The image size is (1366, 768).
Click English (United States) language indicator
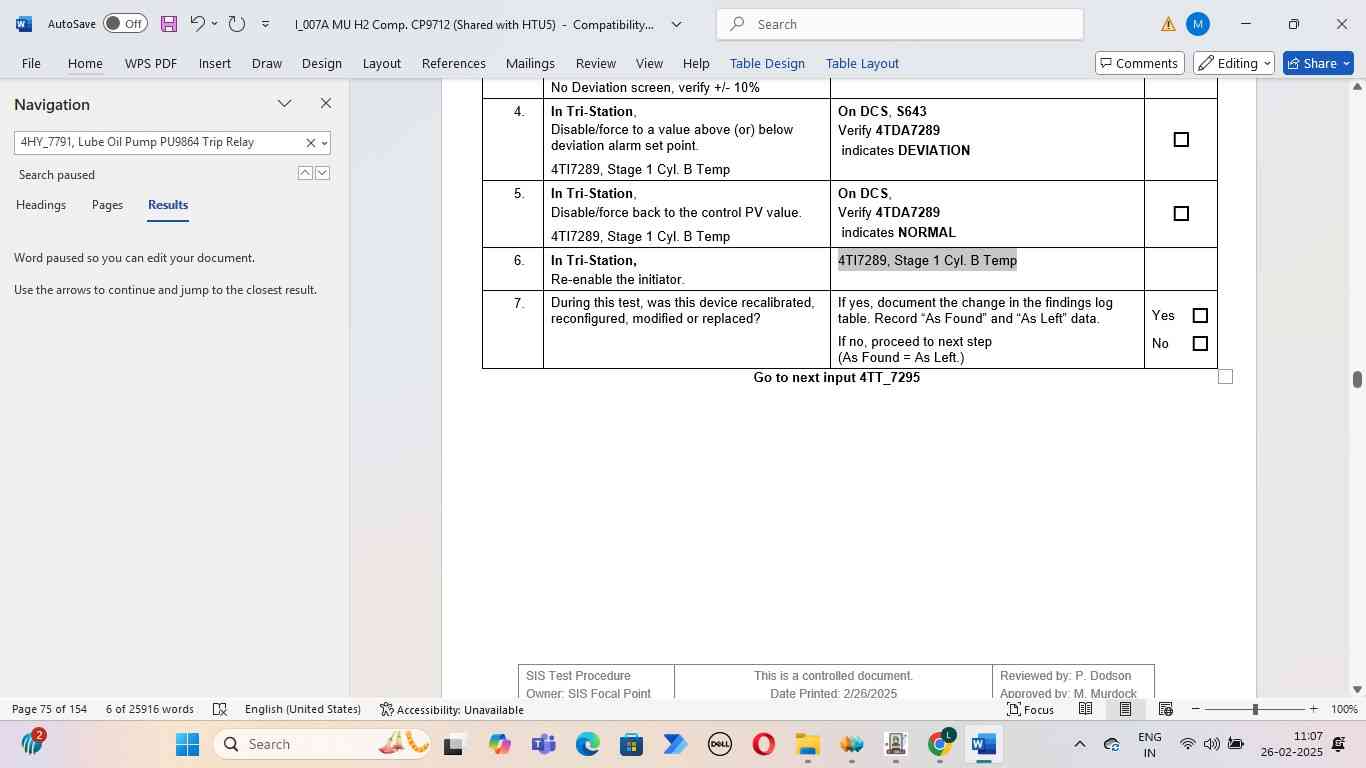click(x=302, y=709)
